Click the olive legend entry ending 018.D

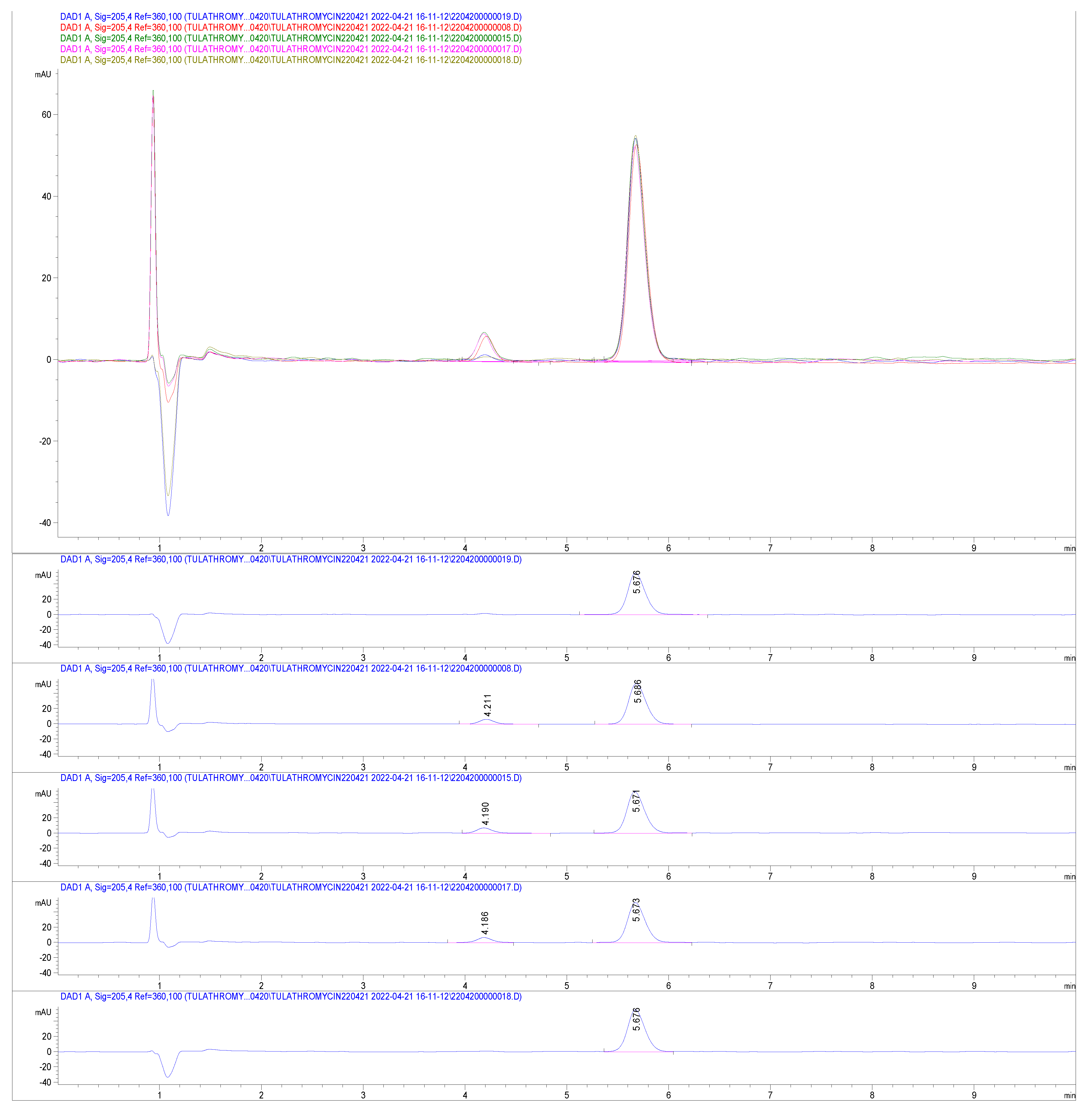291,60
